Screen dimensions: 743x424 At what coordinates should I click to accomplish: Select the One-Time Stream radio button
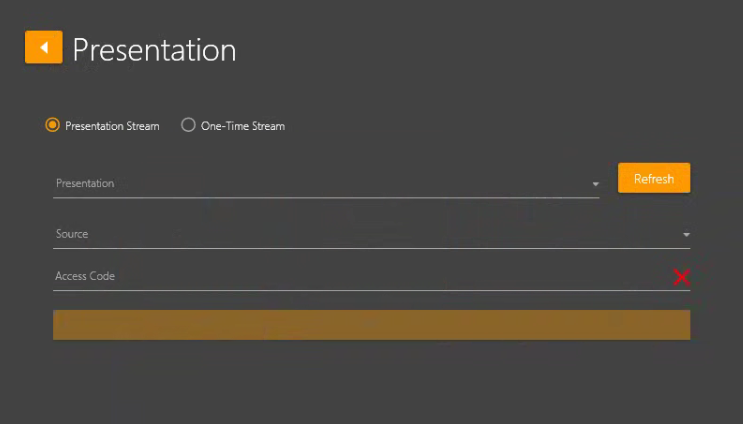pyautogui.click(x=188, y=125)
